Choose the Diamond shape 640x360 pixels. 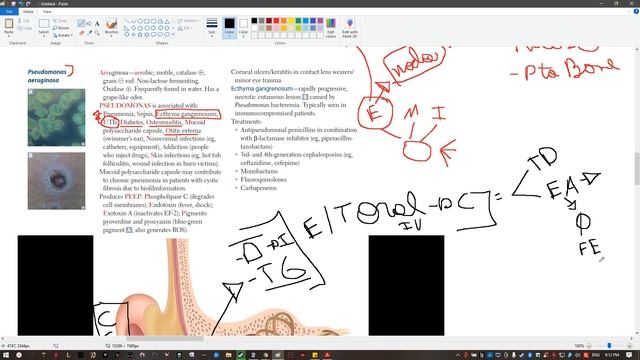(x=133, y=28)
